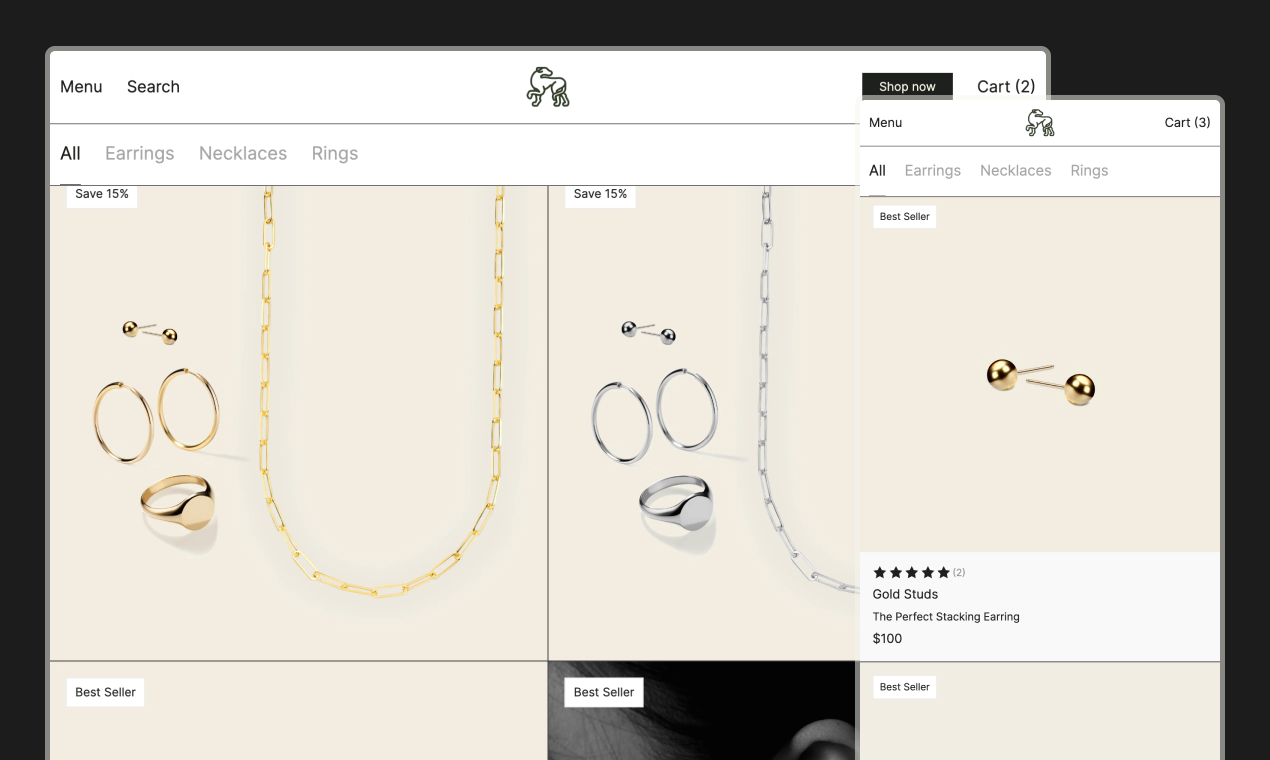Switch to Rings tab in desktop window
This screenshot has width=1270, height=760.
335,153
